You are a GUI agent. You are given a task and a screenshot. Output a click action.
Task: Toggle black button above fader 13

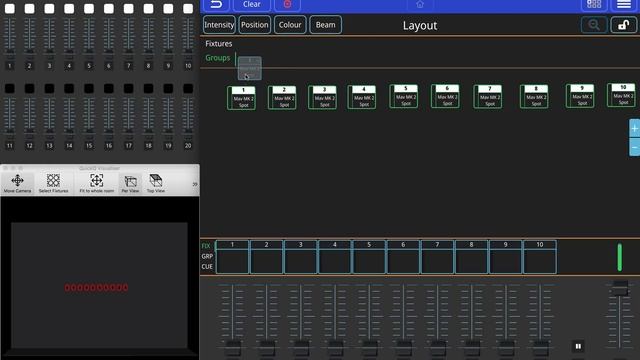click(49, 88)
